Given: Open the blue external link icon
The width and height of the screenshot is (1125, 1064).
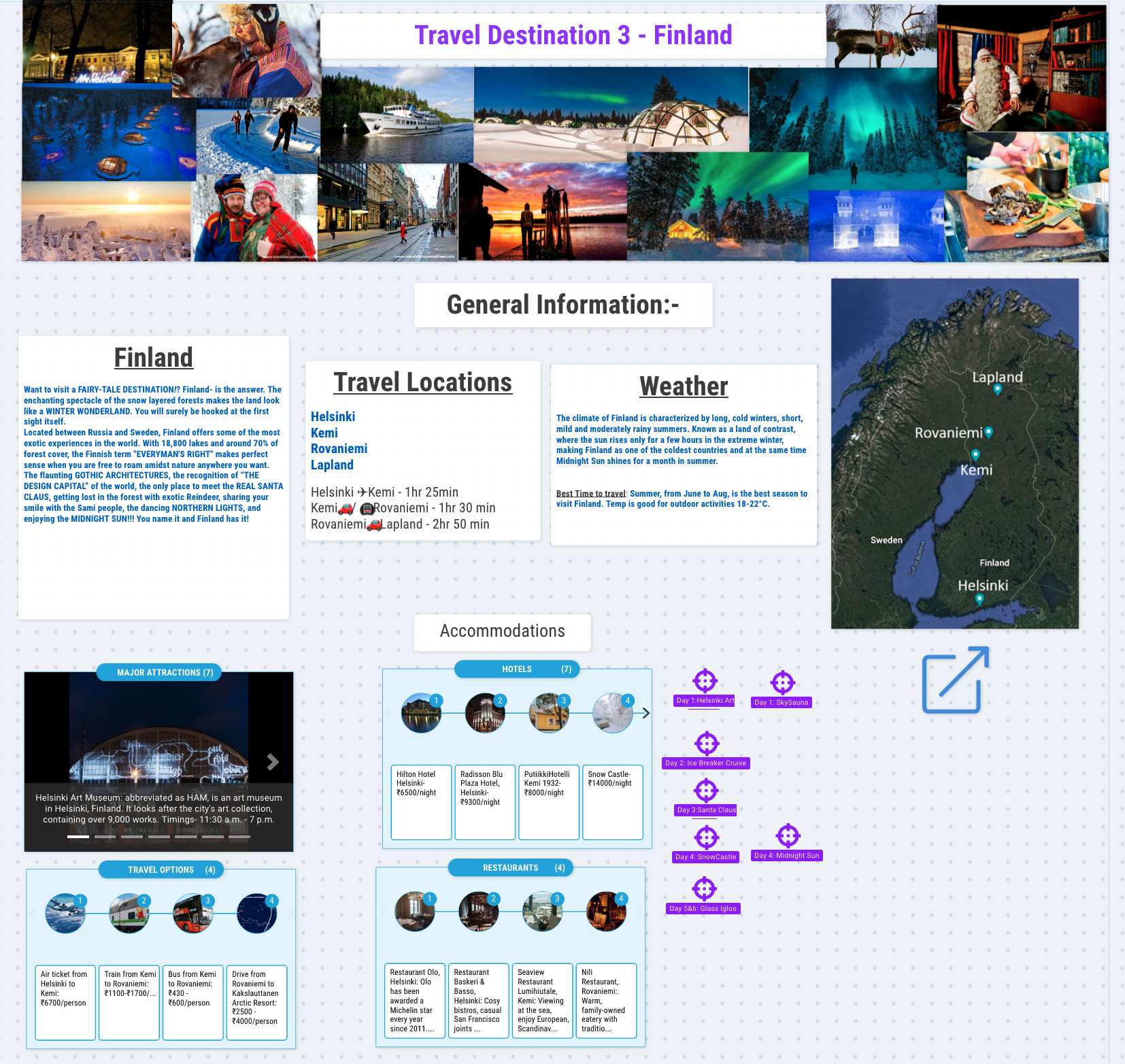Looking at the screenshot, I should pyautogui.click(x=955, y=680).
